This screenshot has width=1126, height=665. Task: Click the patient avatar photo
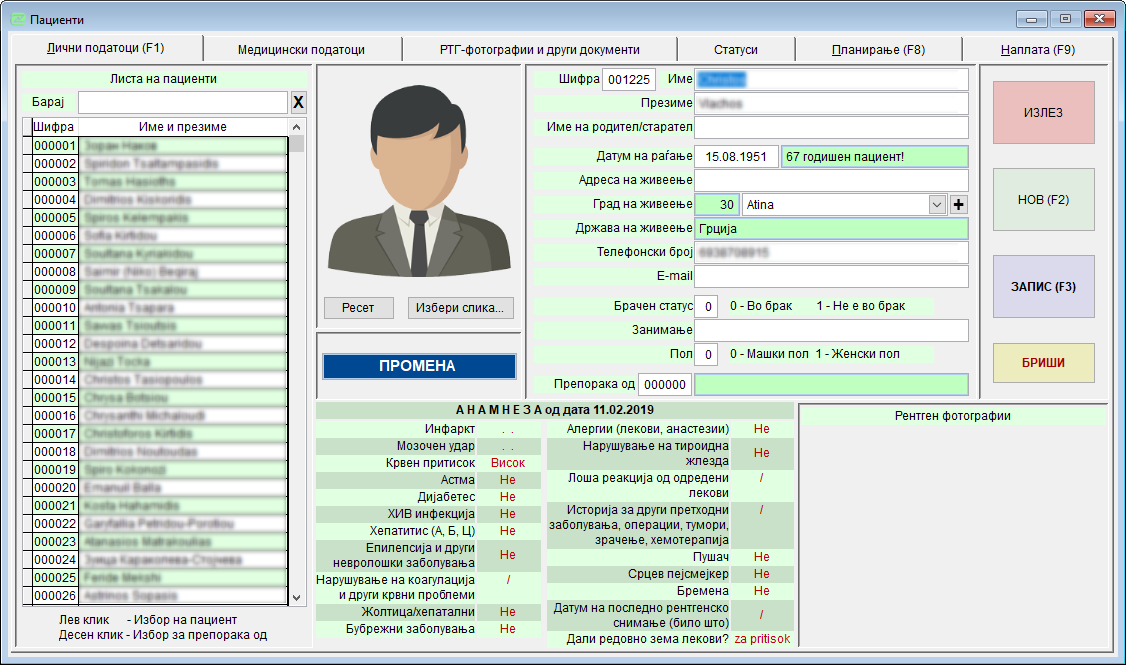pyautogui.click(x=419, y=180)
